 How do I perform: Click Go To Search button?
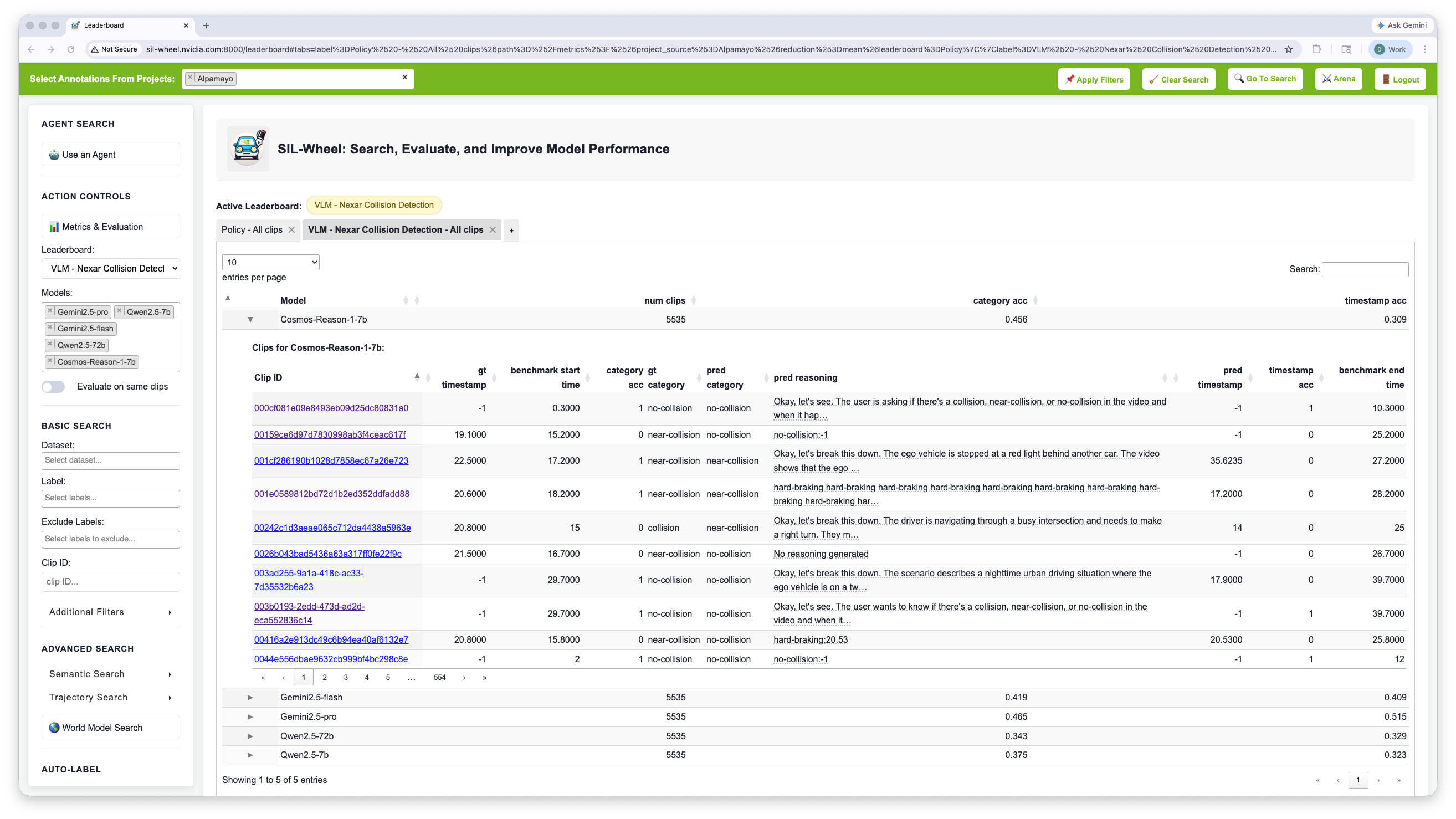(x=1265, y=79)
